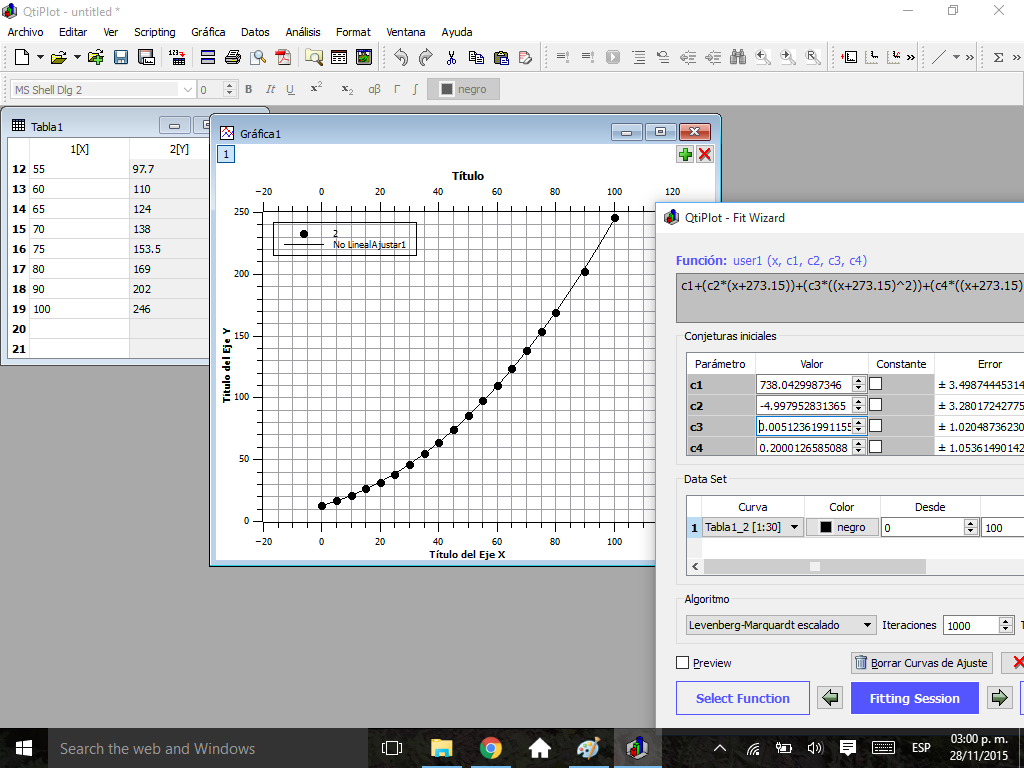Click the negro curve color in Data Set
Image resolution: width=1024 pixels, height=768 pixels.
click(x=842, y=527)
